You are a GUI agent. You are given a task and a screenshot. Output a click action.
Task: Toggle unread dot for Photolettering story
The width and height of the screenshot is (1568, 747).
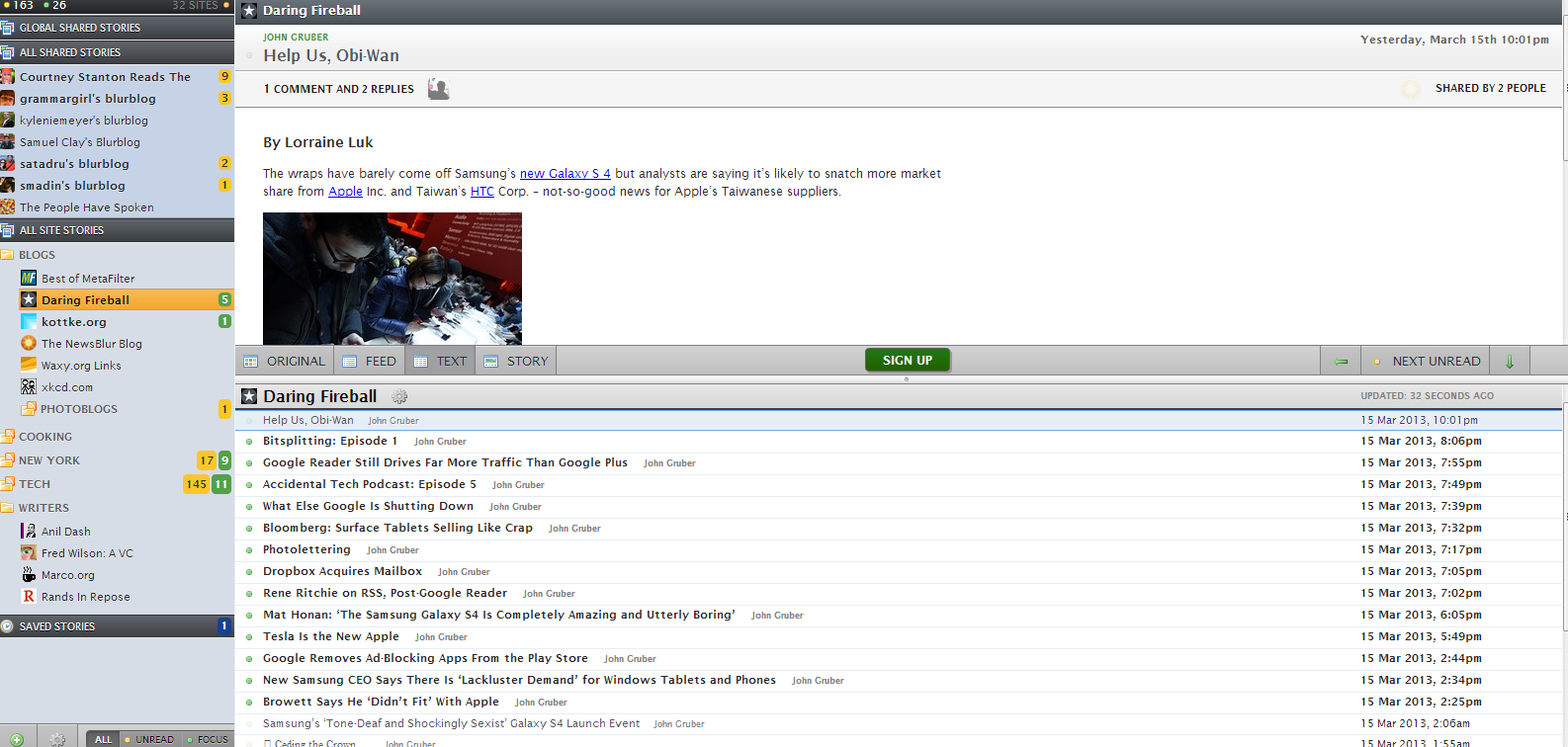(249, 550)
